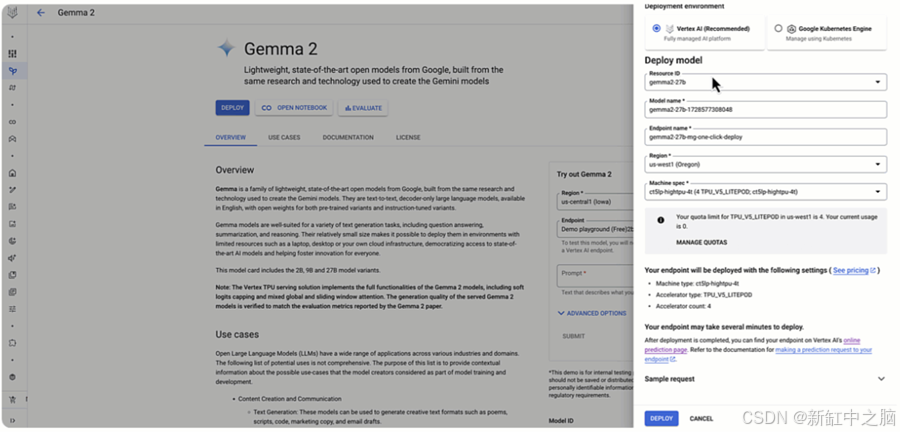Click the Vertex AI logo atop the sidebar
The height and width of the screenshot is (433, 900).
click(13, 13)
